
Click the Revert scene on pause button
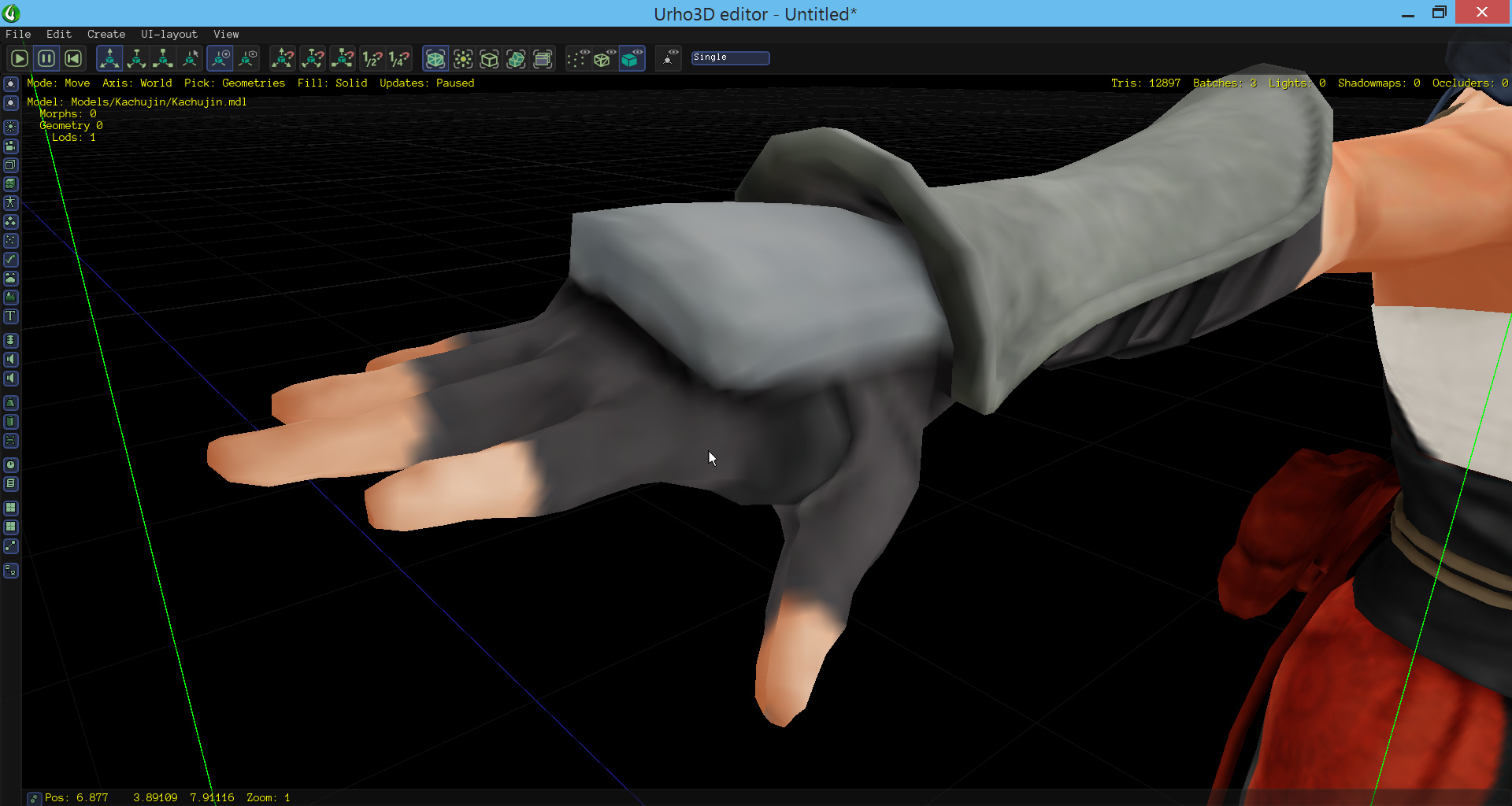(x=73, y=58)
